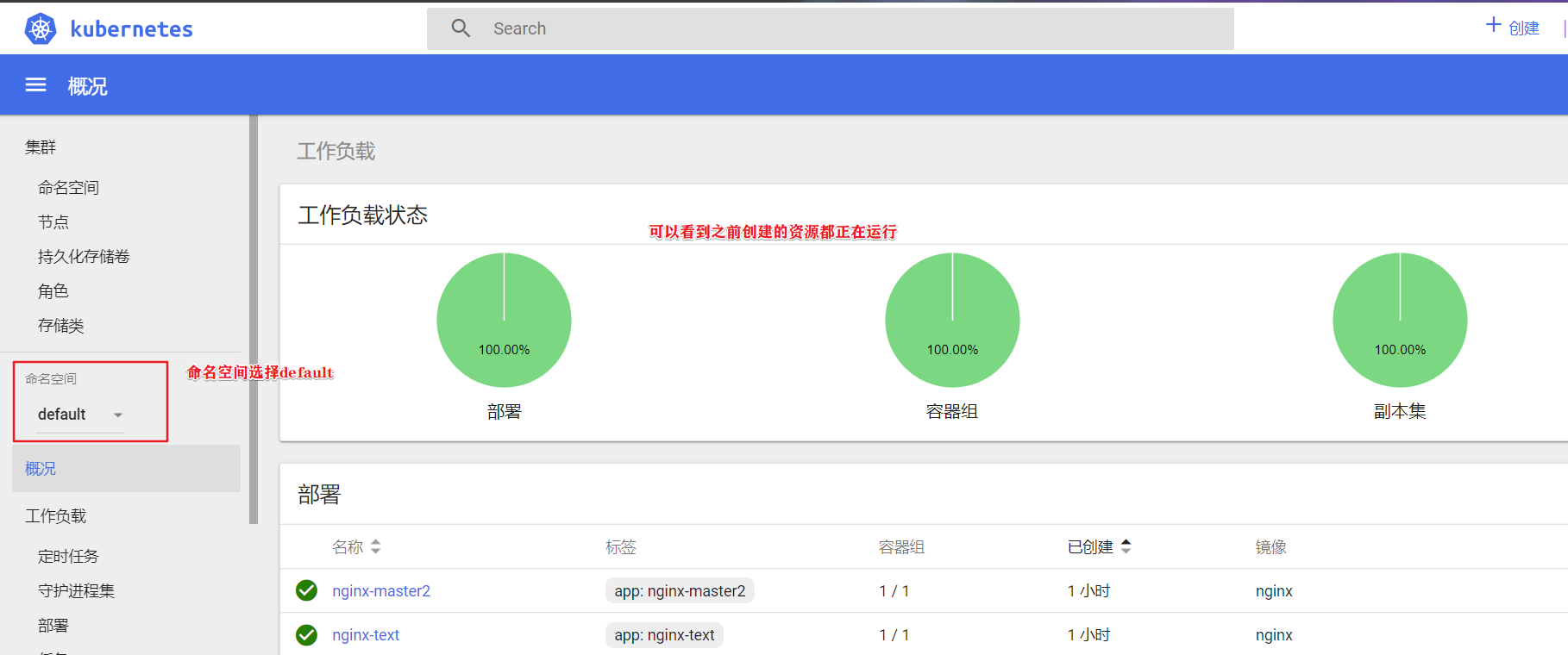Screen dimensions: 1568x655
Task: Select 角色 in the sidebar
Action: 53,291
